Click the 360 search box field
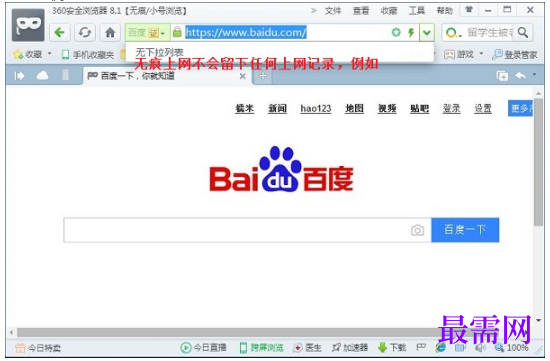Image resolution: width=550 pixels, height=361 pixels. 489,33
